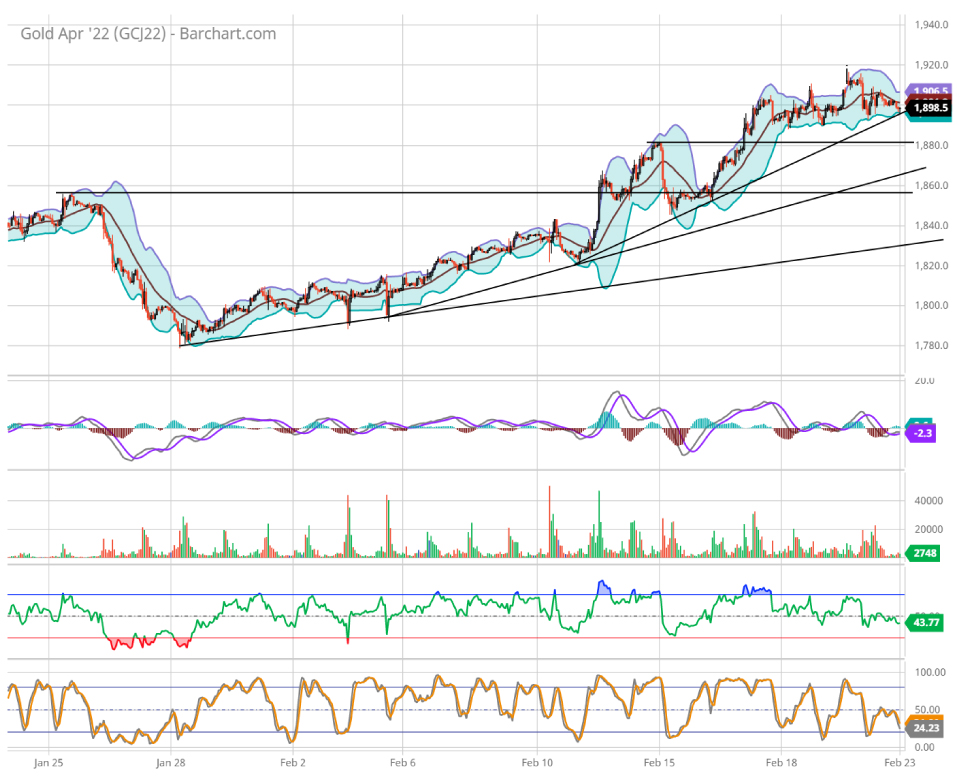Click the Feb 2 date label
Image resolution: width=970 pixels, height=782 pixels.
[292, 763]
